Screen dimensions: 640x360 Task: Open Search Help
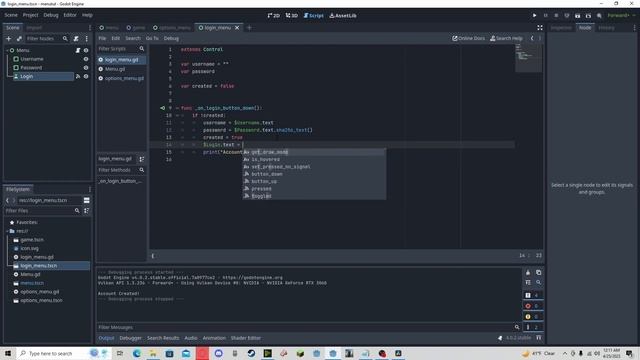point(506,38)
